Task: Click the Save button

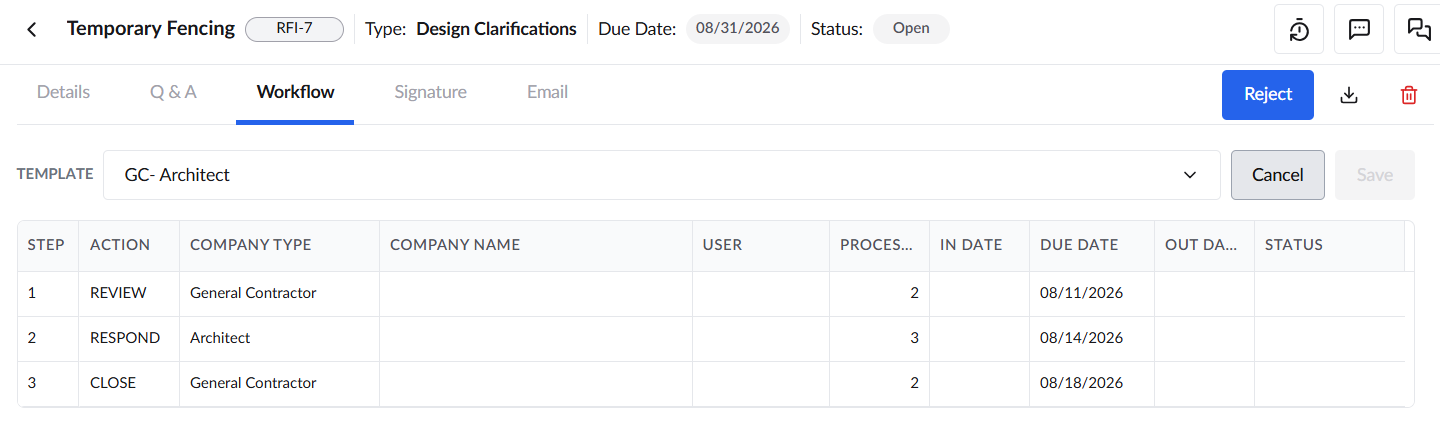Action: pyautogui.click(x=1375, y=175)
